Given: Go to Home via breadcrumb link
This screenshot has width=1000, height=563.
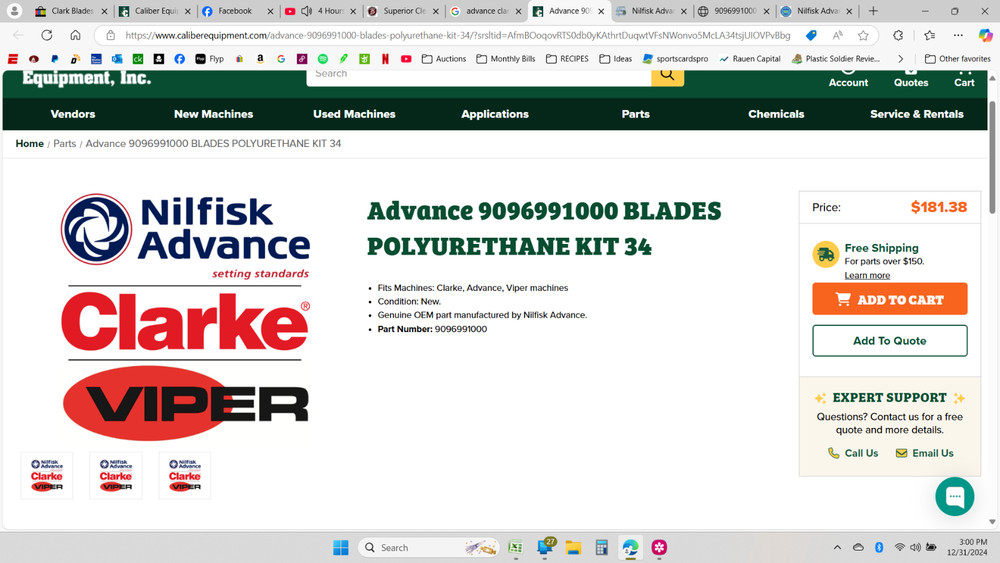Looking at the screenshot, I should click(29, 143).
